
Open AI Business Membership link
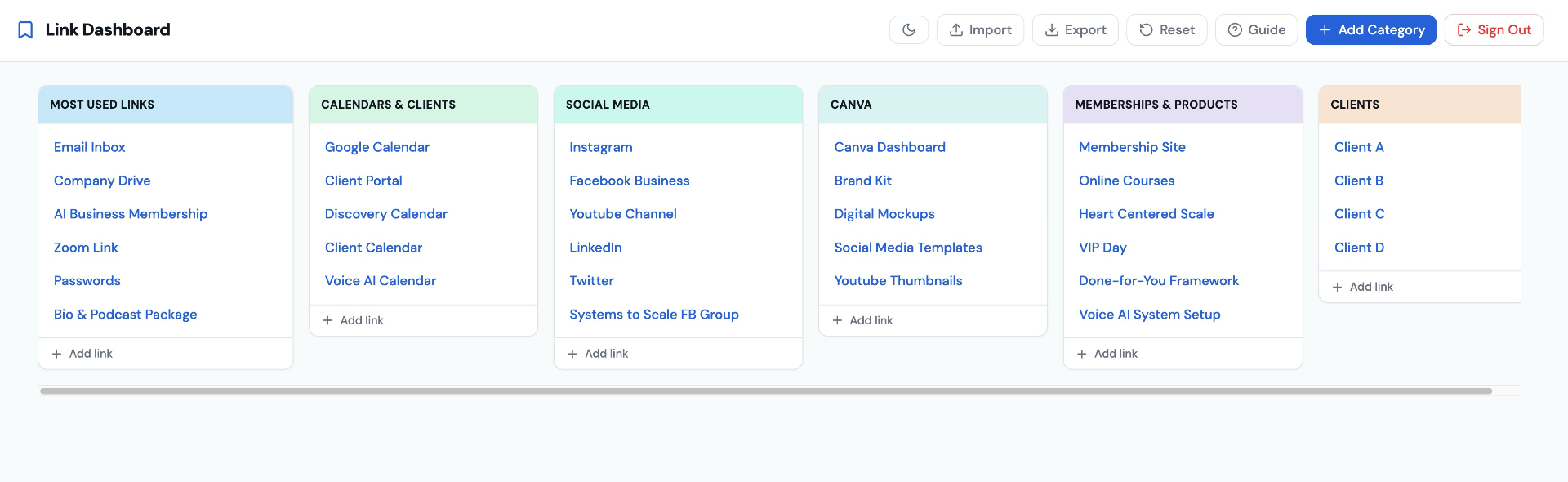tap(131, 214)
